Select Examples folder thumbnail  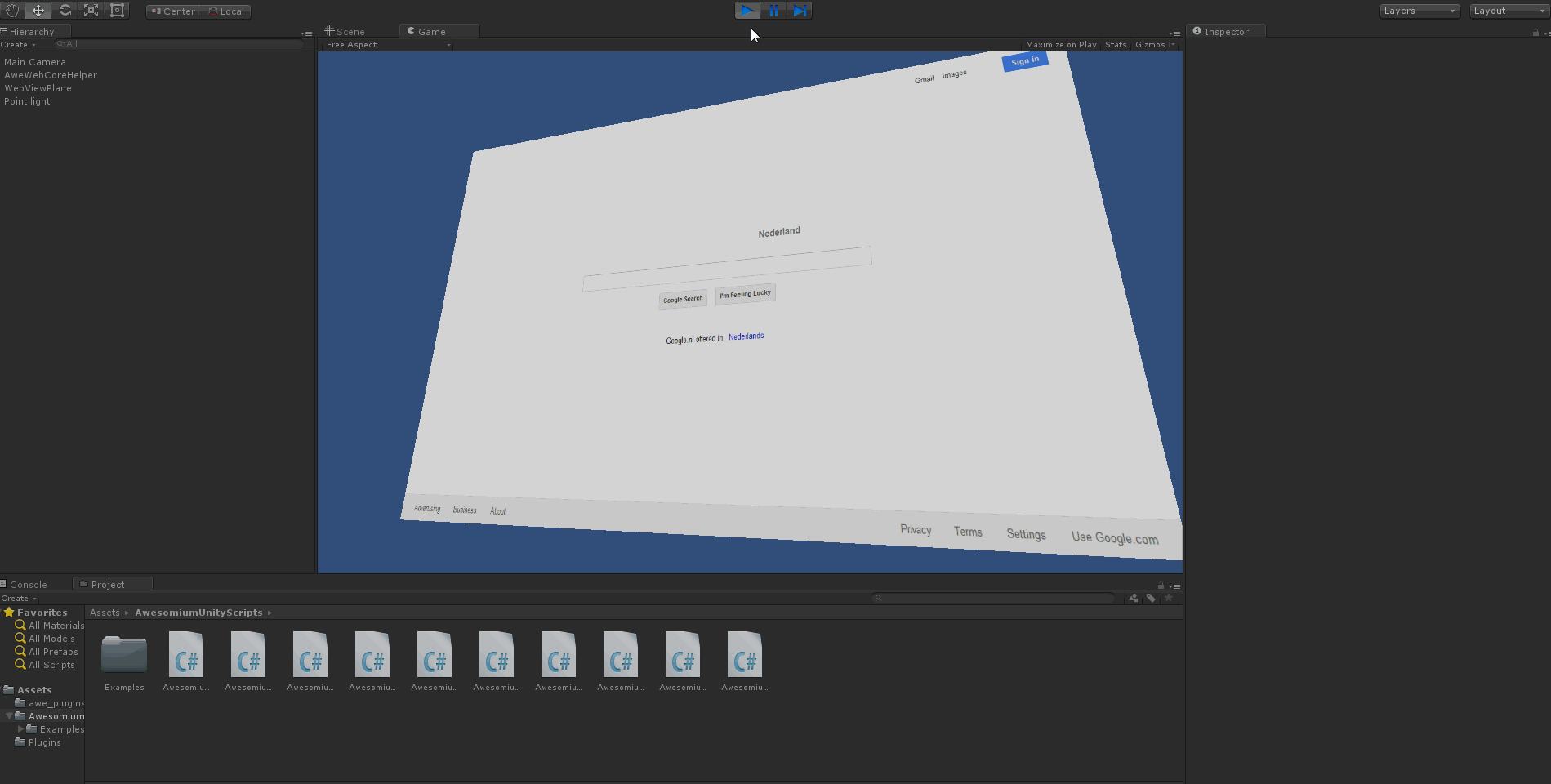point(124,662)
